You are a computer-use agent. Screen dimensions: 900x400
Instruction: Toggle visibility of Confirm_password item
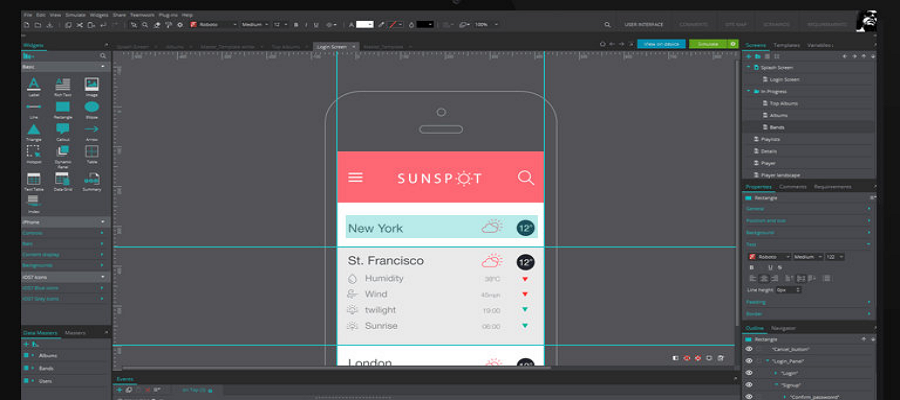point(748,397)
